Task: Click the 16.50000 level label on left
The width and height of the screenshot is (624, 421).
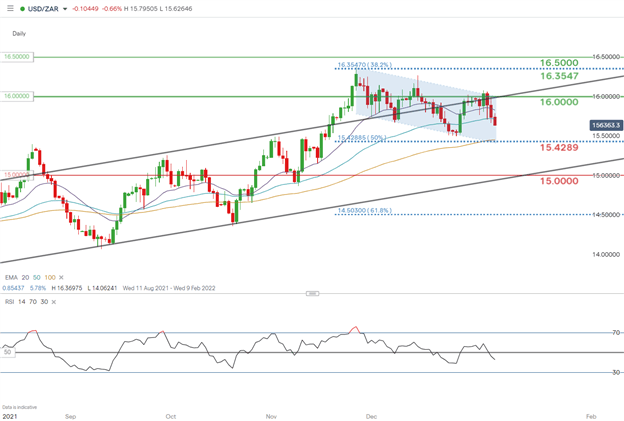Action: (17, 57)
